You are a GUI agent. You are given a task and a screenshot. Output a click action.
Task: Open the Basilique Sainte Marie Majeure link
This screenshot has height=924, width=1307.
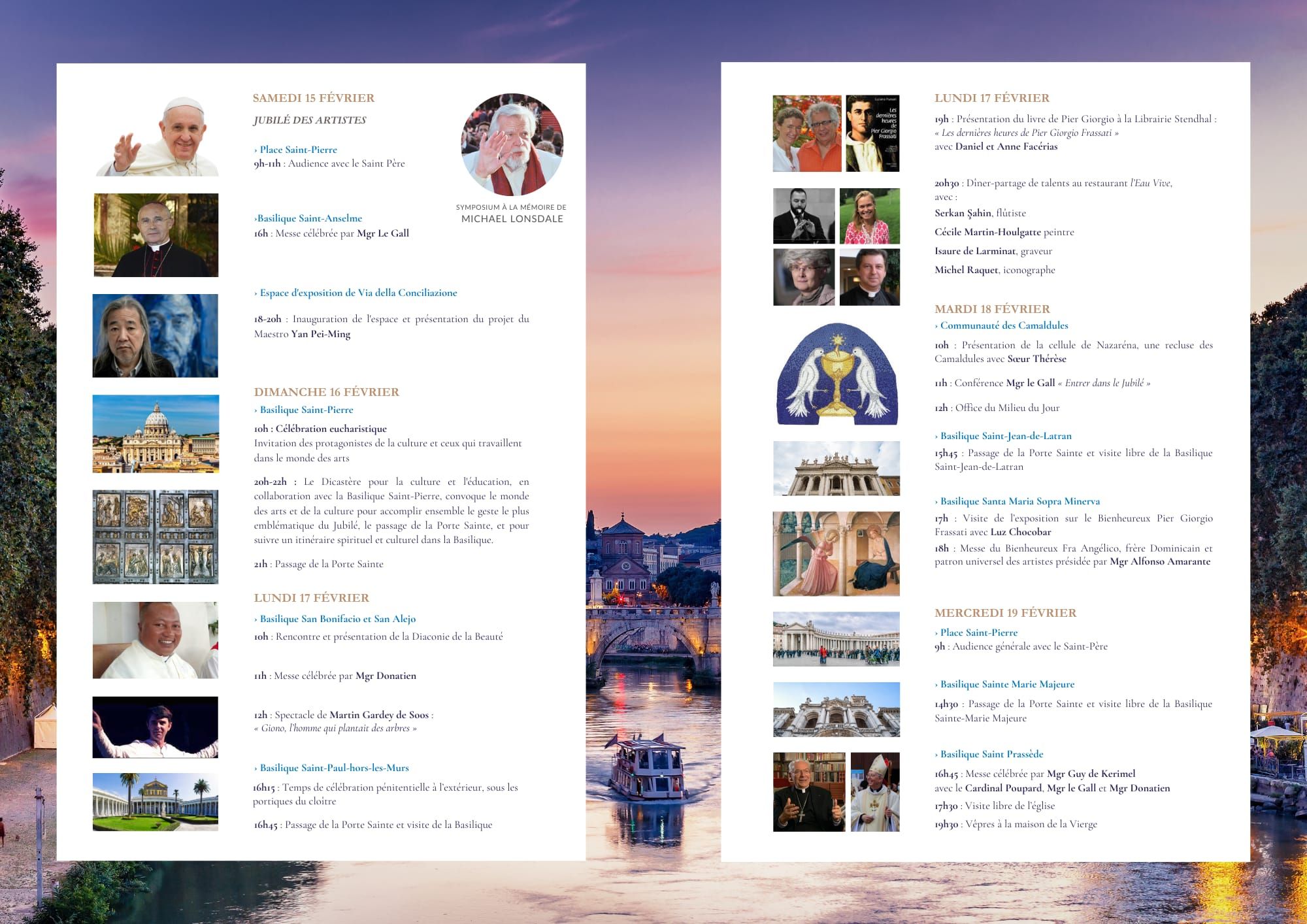(x=1004, y=684)
